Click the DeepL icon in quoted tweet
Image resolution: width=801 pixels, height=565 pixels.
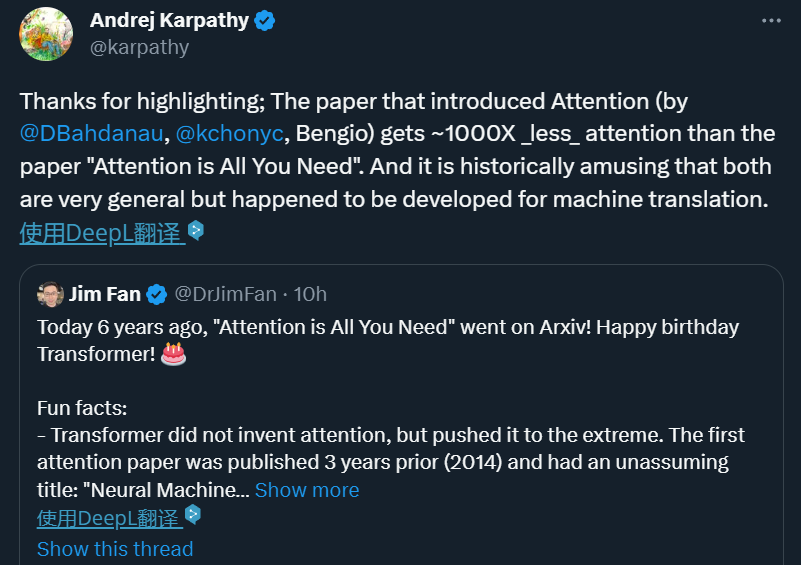coord(194,515)
